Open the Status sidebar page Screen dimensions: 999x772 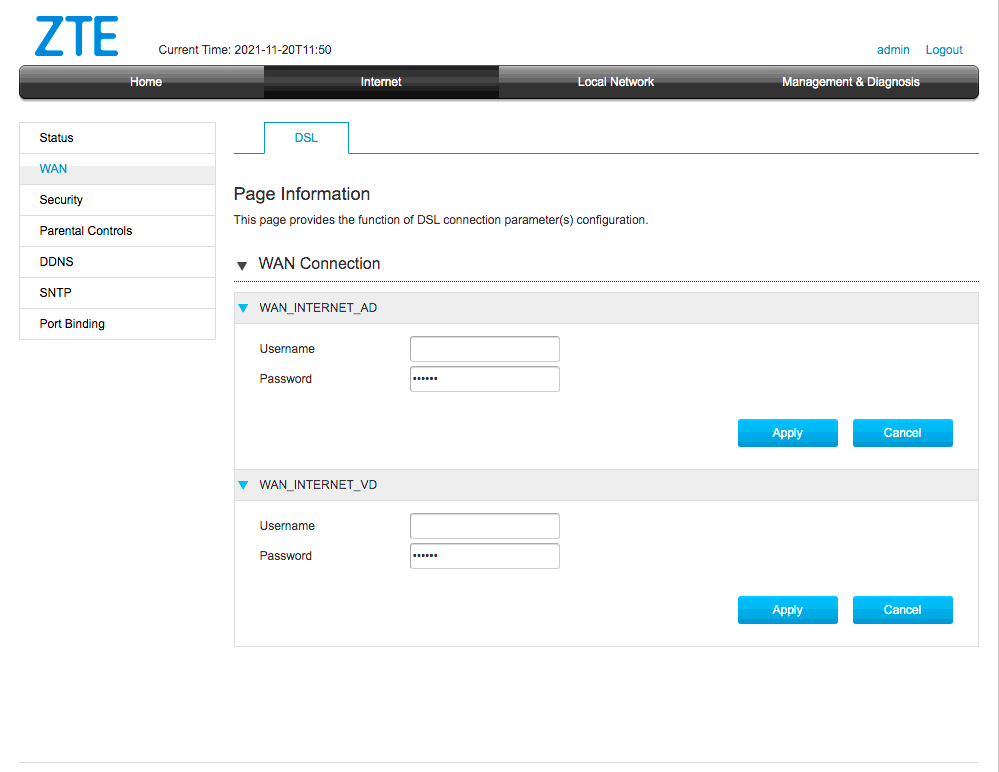[57, 138]
